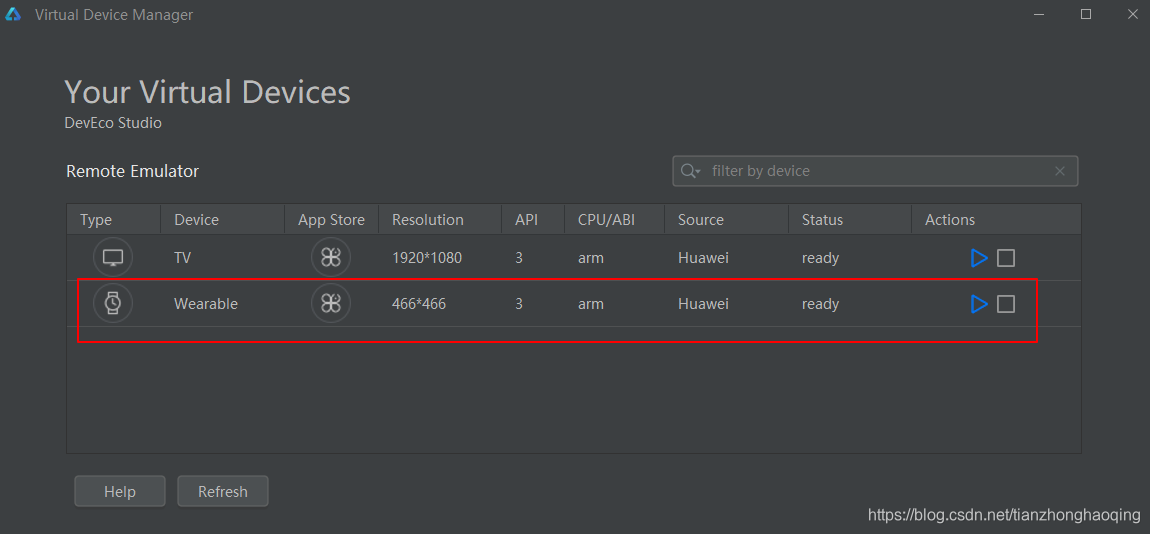The height and width of the screenshot is (534, 1150).
Task: Click the TV device type icon
Action: (113, 257)
